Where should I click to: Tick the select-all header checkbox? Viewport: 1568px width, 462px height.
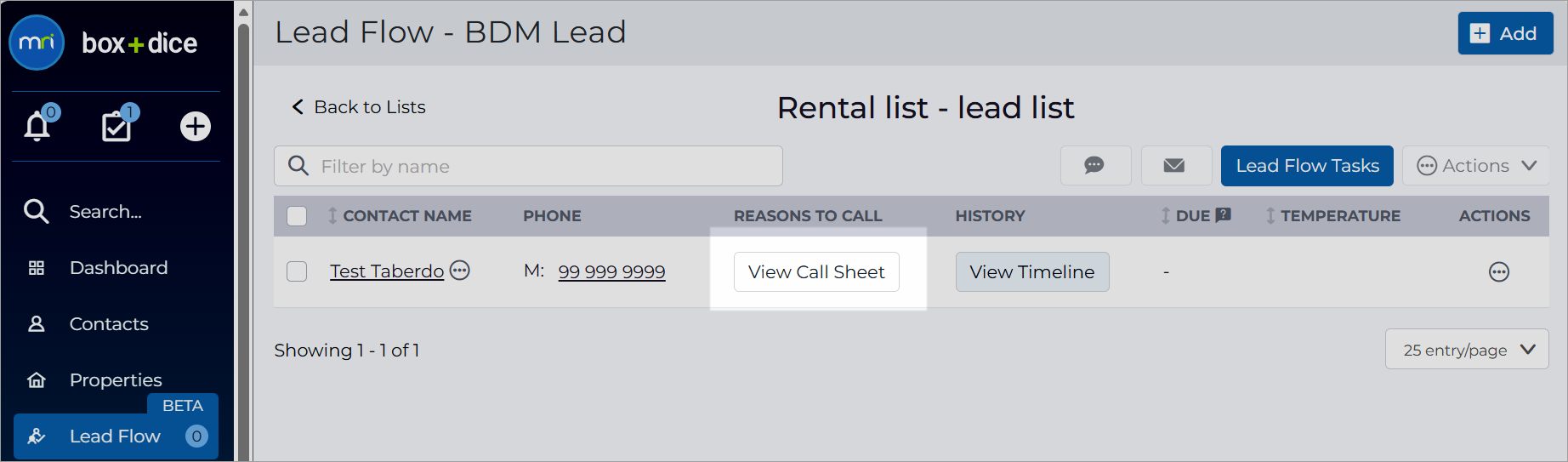297,216
